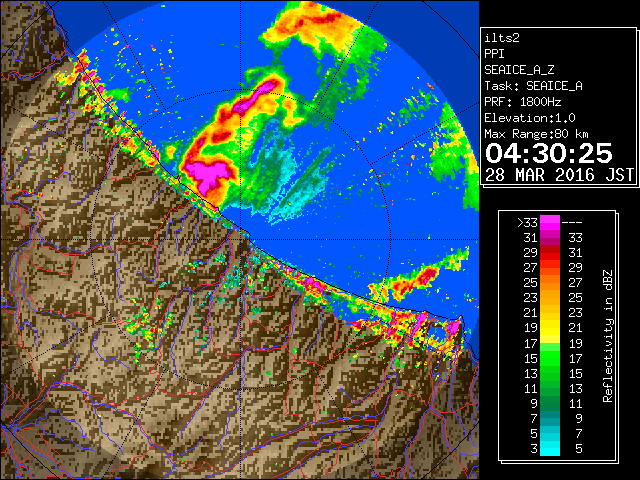
Task: Select the 'Task: SEAICE_A' line
Action: [x=533, y=86]
